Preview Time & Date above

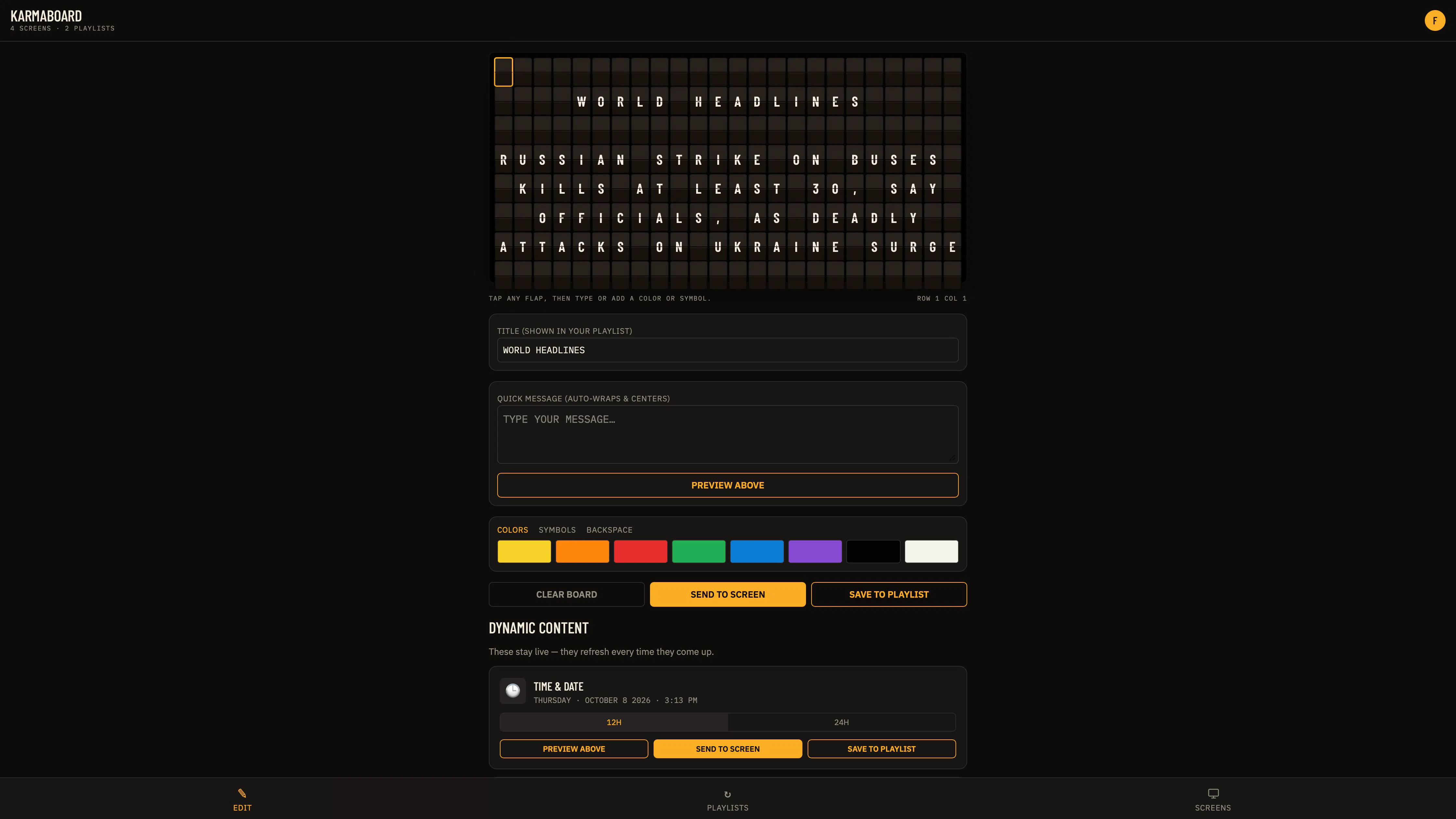tap(574, 749)
